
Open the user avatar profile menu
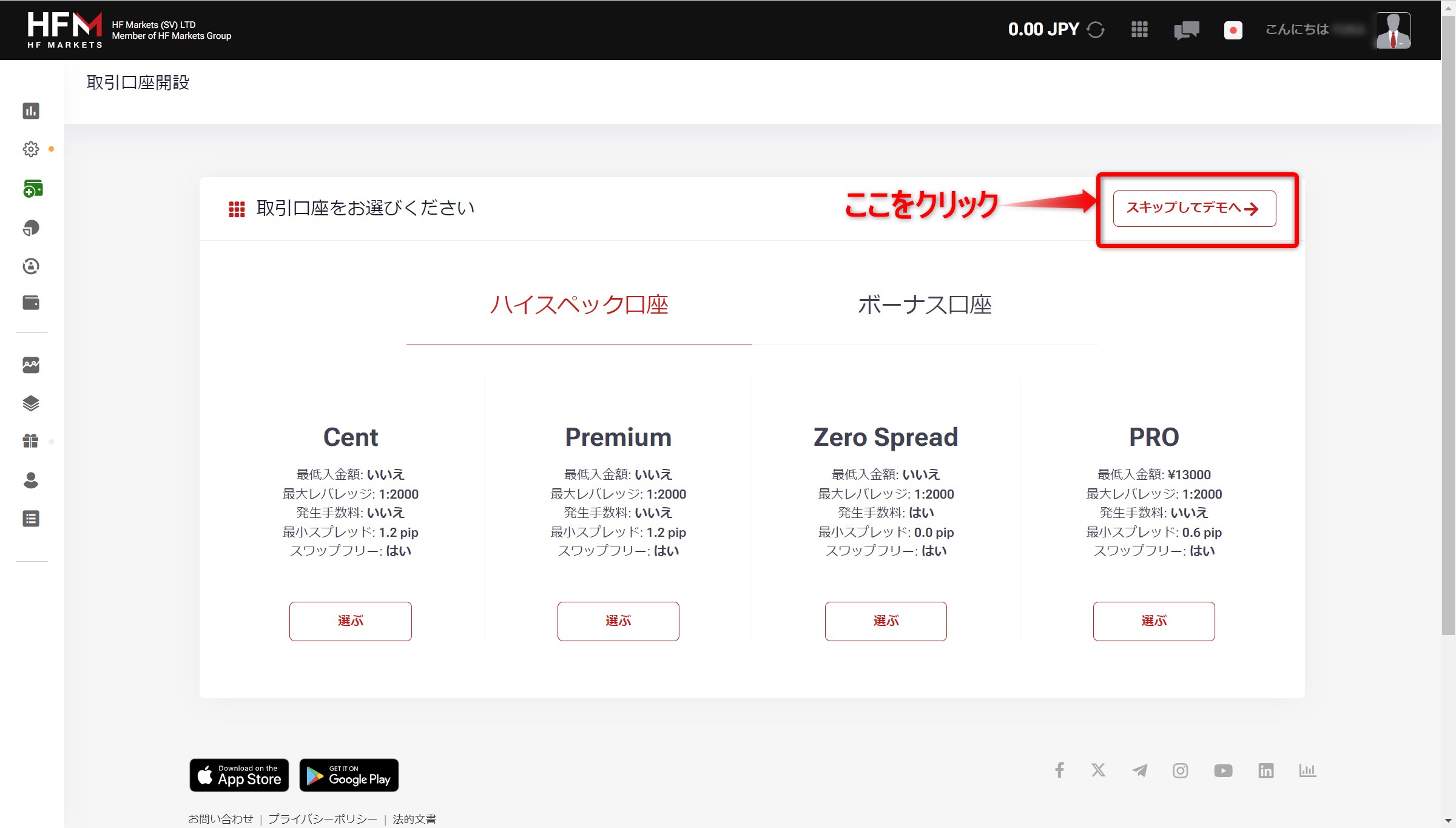[1393, 30]
